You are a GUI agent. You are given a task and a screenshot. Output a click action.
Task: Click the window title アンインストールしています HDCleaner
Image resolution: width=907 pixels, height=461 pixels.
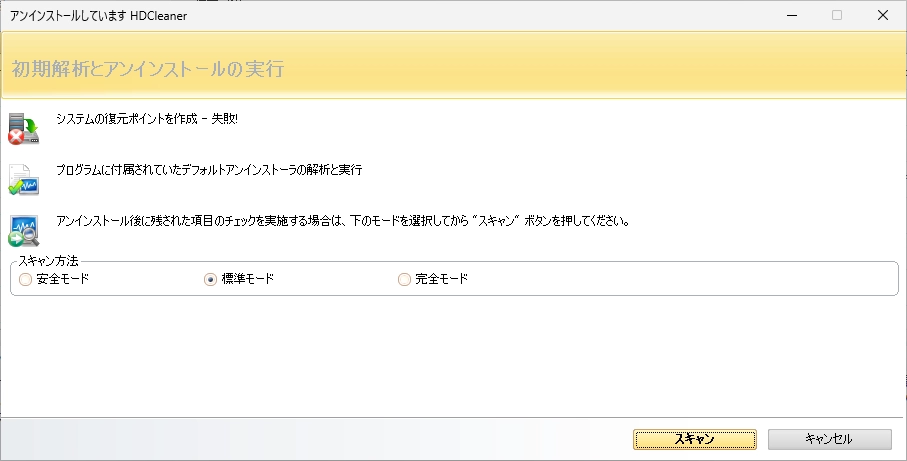point(98,16)
